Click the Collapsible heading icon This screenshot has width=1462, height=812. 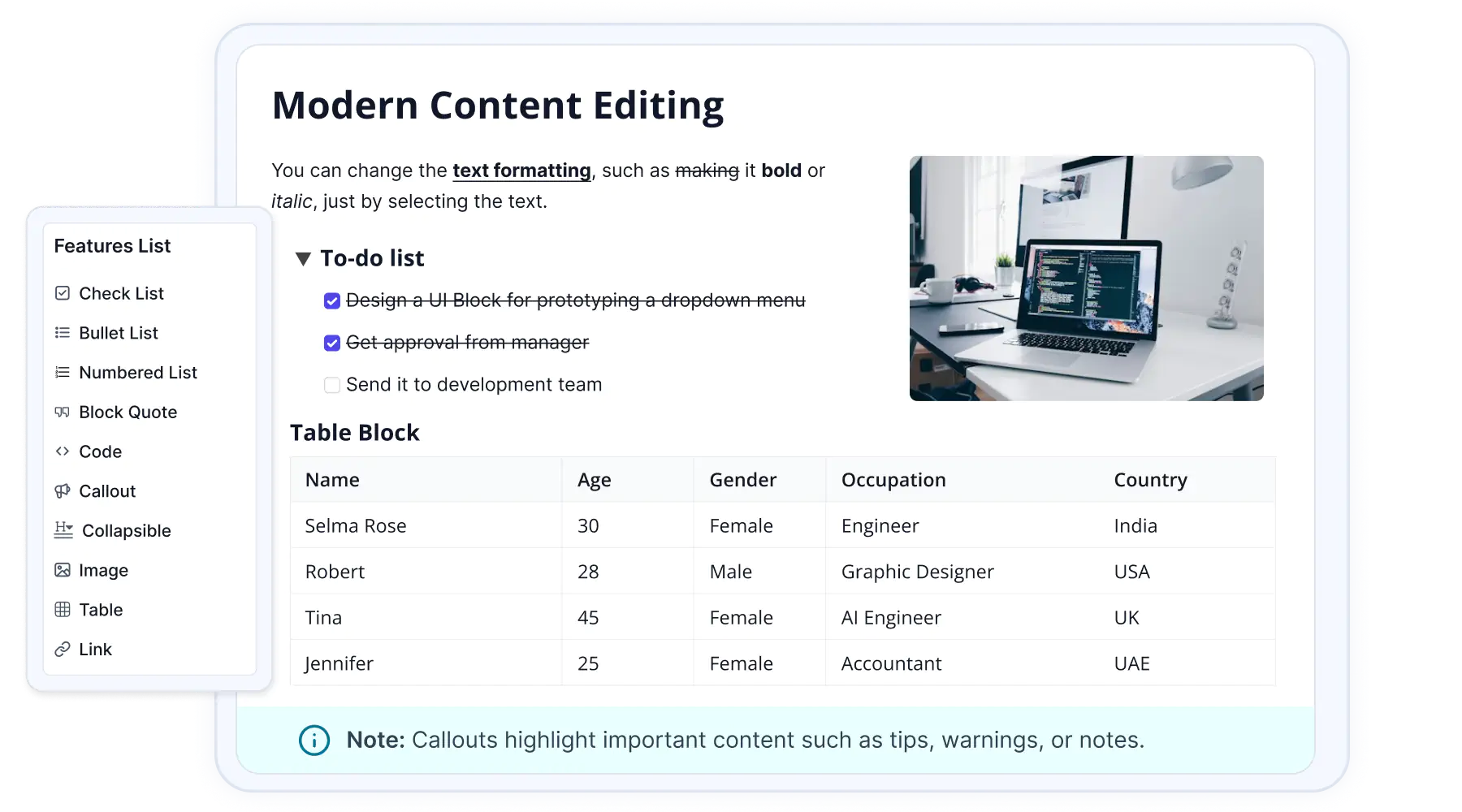64,530
